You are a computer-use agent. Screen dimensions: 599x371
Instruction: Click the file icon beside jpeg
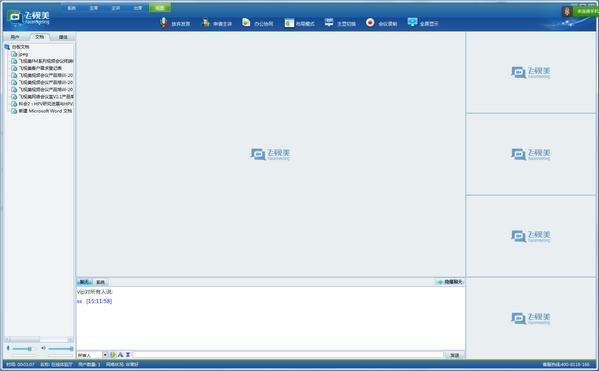coord(14,54)
